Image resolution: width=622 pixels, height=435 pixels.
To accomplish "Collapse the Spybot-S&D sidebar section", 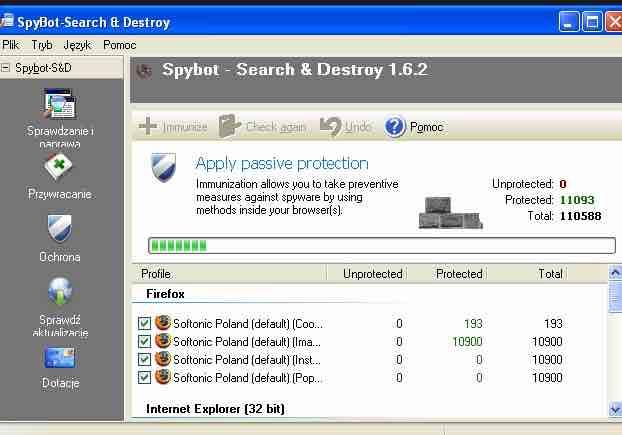I will pos(5,68).
